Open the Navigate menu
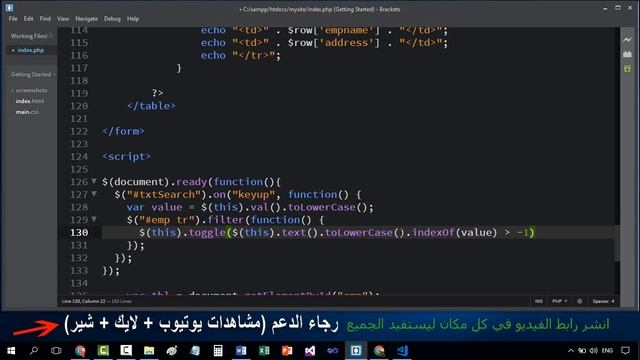The image size is (640, 360). (87, 19)
